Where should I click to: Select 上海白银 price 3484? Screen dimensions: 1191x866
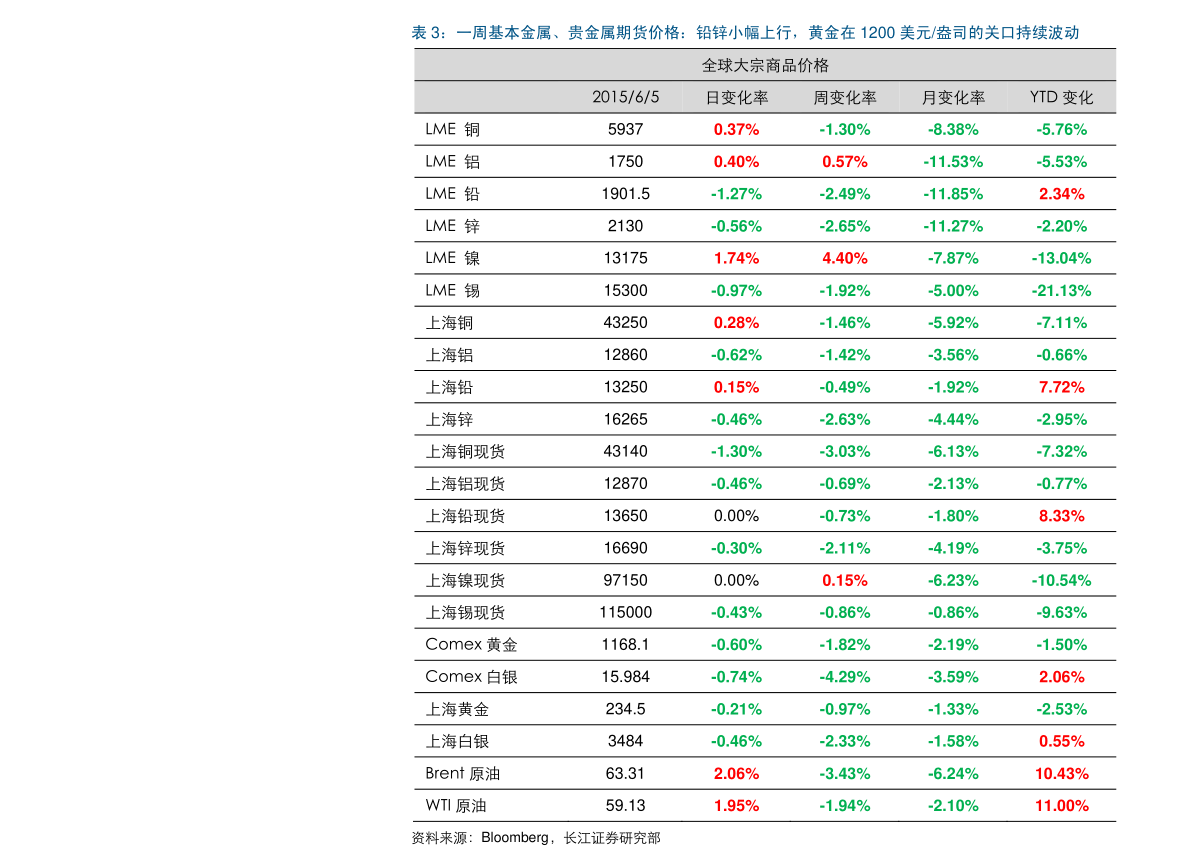point(625,741)
